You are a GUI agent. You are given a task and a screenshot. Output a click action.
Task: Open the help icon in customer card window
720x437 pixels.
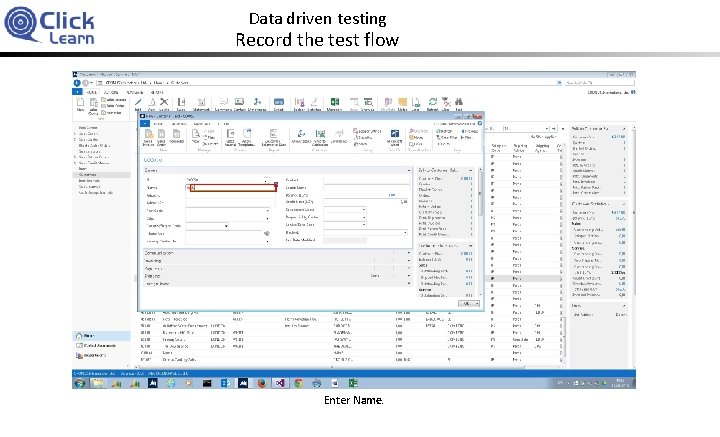(479, 124)
